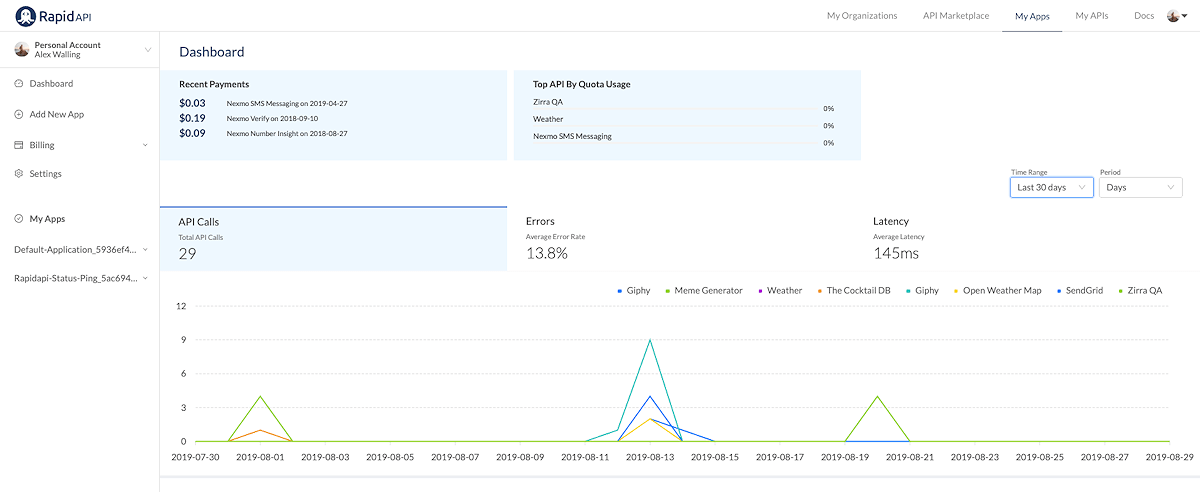Switch to the My APIs tab
1200x492 pixels.
(x=1091, y=16)
